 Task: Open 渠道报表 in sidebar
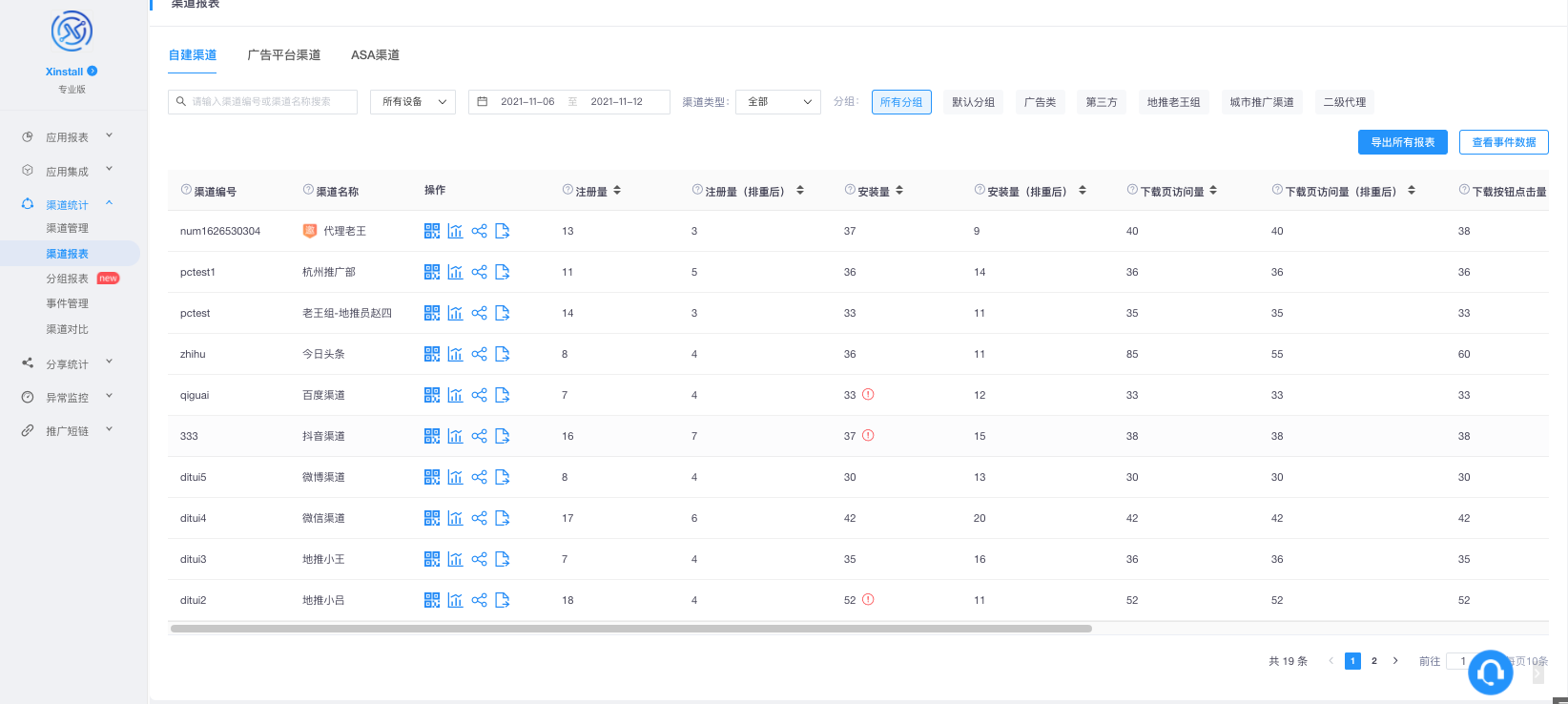coord(67,254)
